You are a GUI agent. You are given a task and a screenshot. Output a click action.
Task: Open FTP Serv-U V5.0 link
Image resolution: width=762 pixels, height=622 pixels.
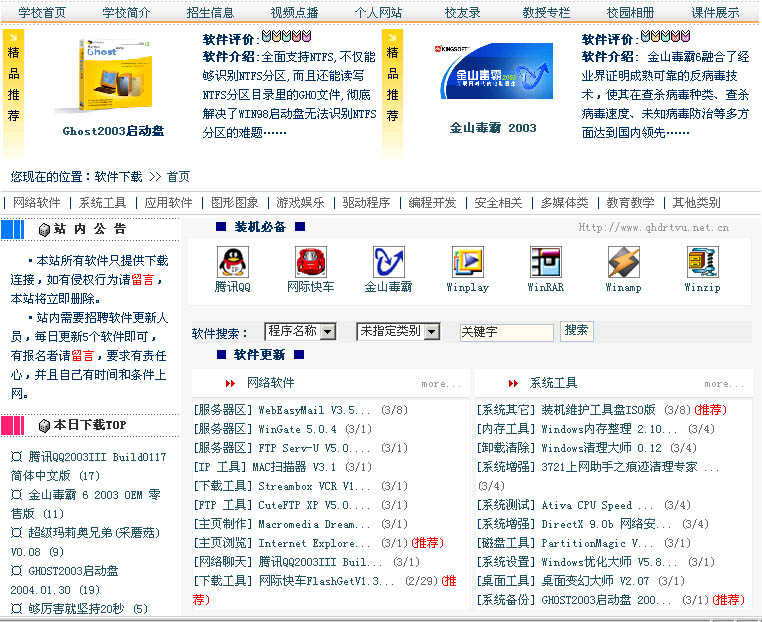coord(314,448)
